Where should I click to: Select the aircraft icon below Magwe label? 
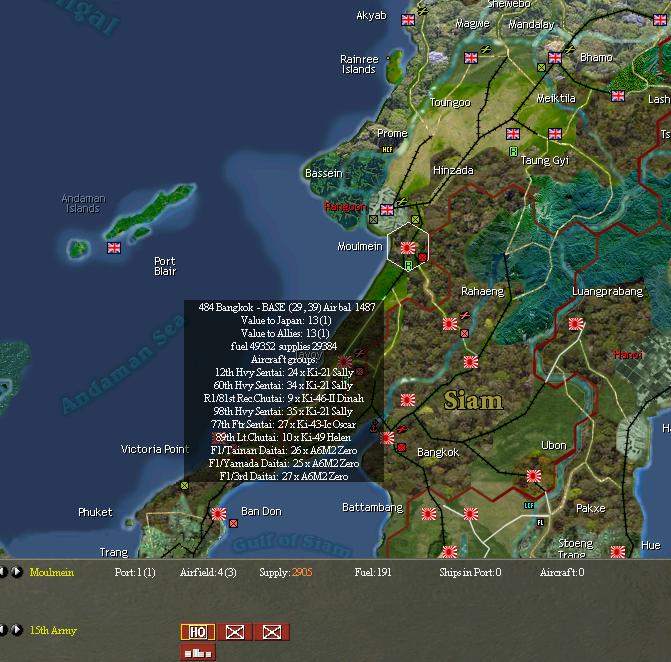click(485, 50)
